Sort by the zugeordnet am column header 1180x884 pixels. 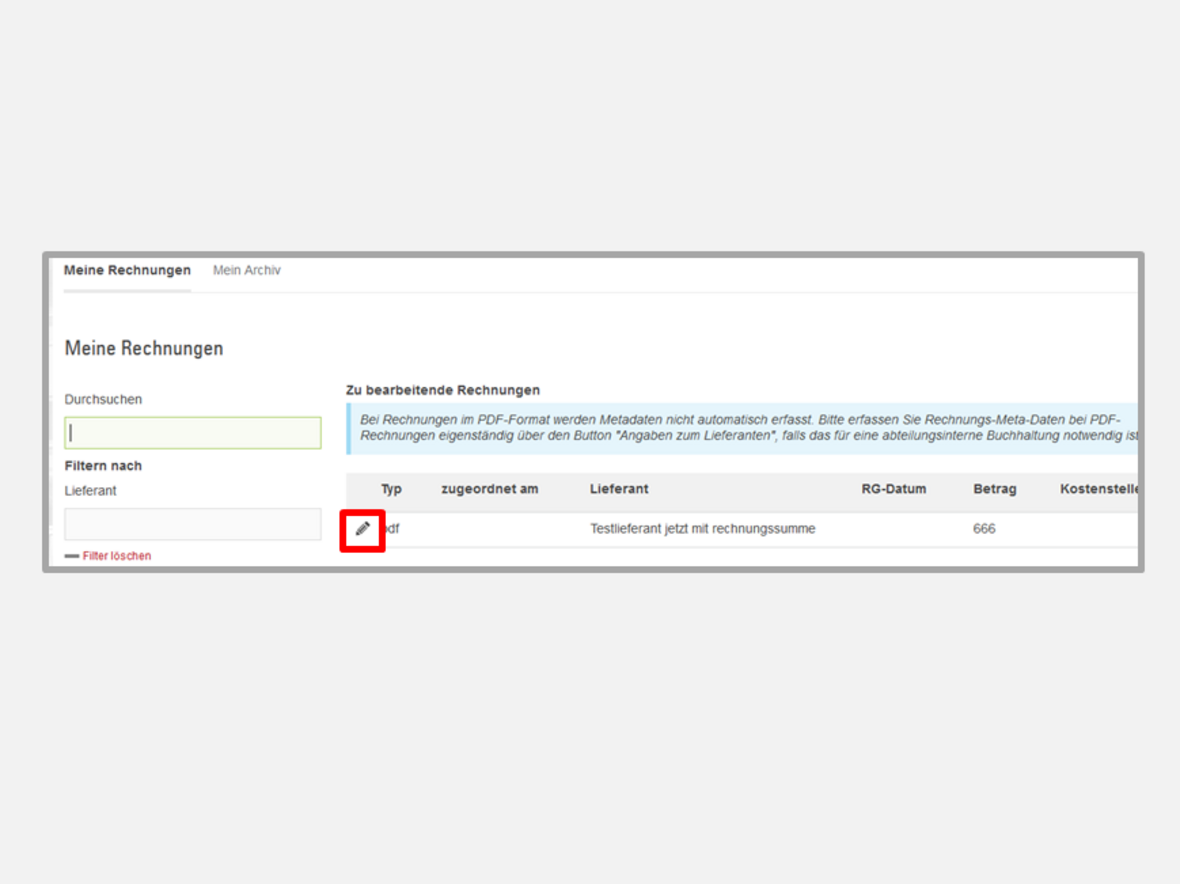489,489
